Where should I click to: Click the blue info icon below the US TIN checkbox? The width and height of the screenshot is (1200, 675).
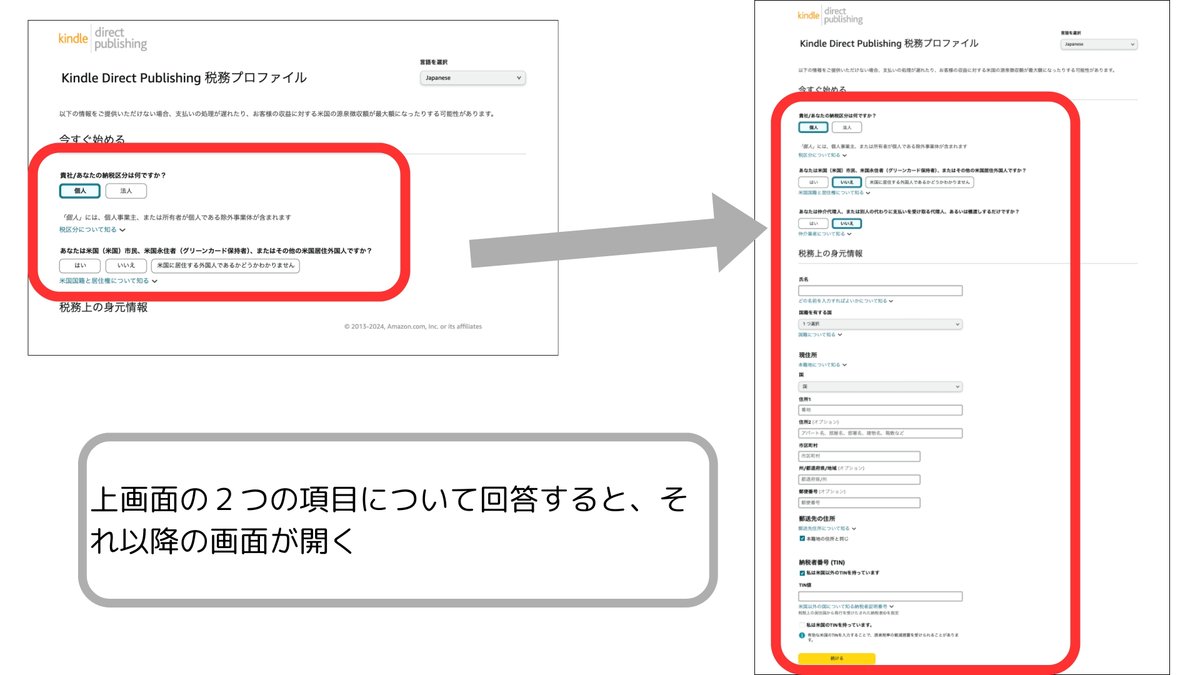pos(802,635)
